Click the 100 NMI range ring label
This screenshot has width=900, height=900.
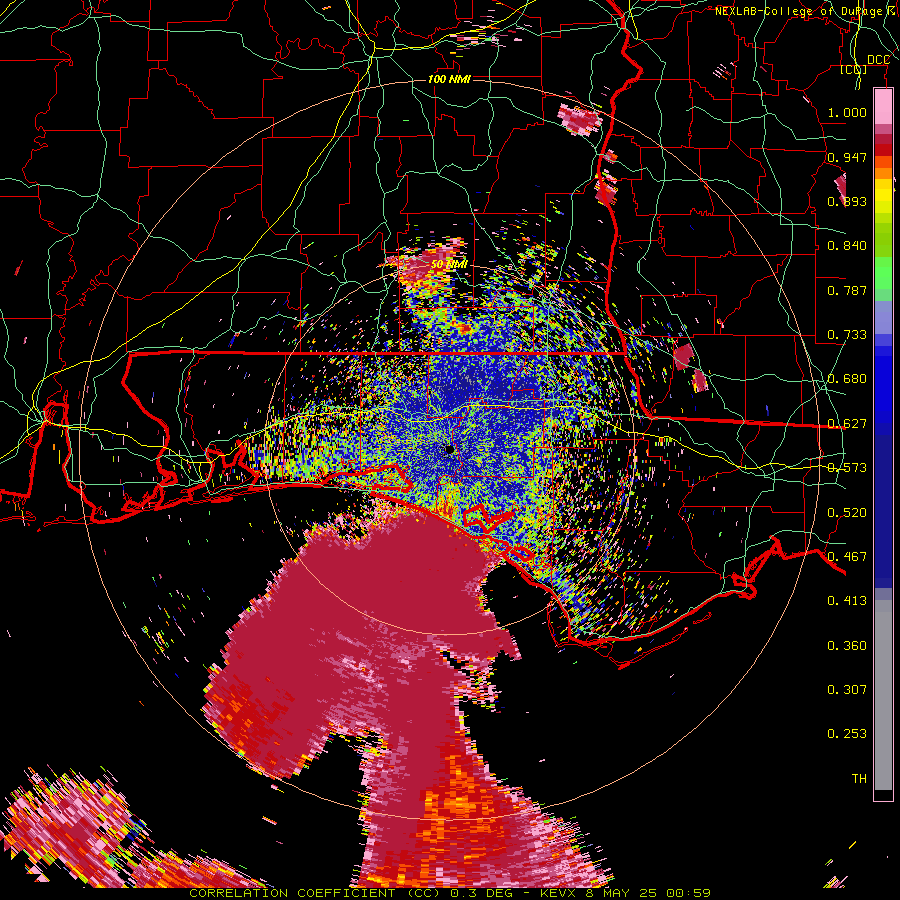(x=449, y=79)
